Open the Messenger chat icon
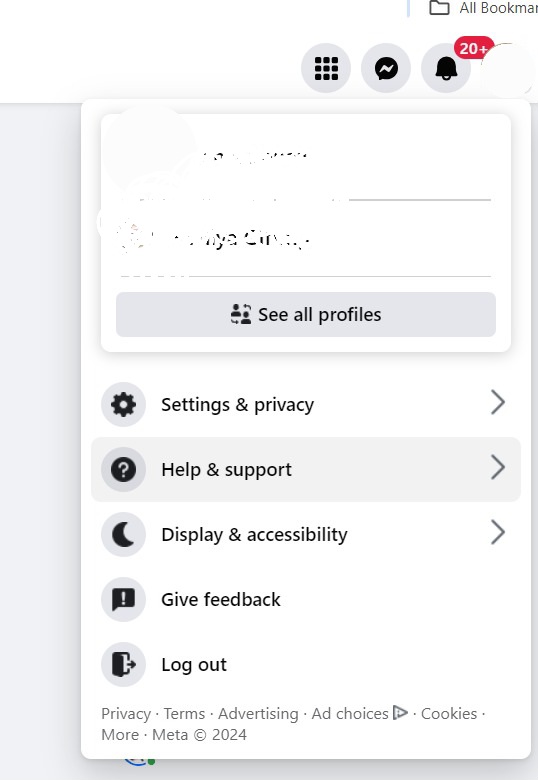 click(x=386, y=68)
